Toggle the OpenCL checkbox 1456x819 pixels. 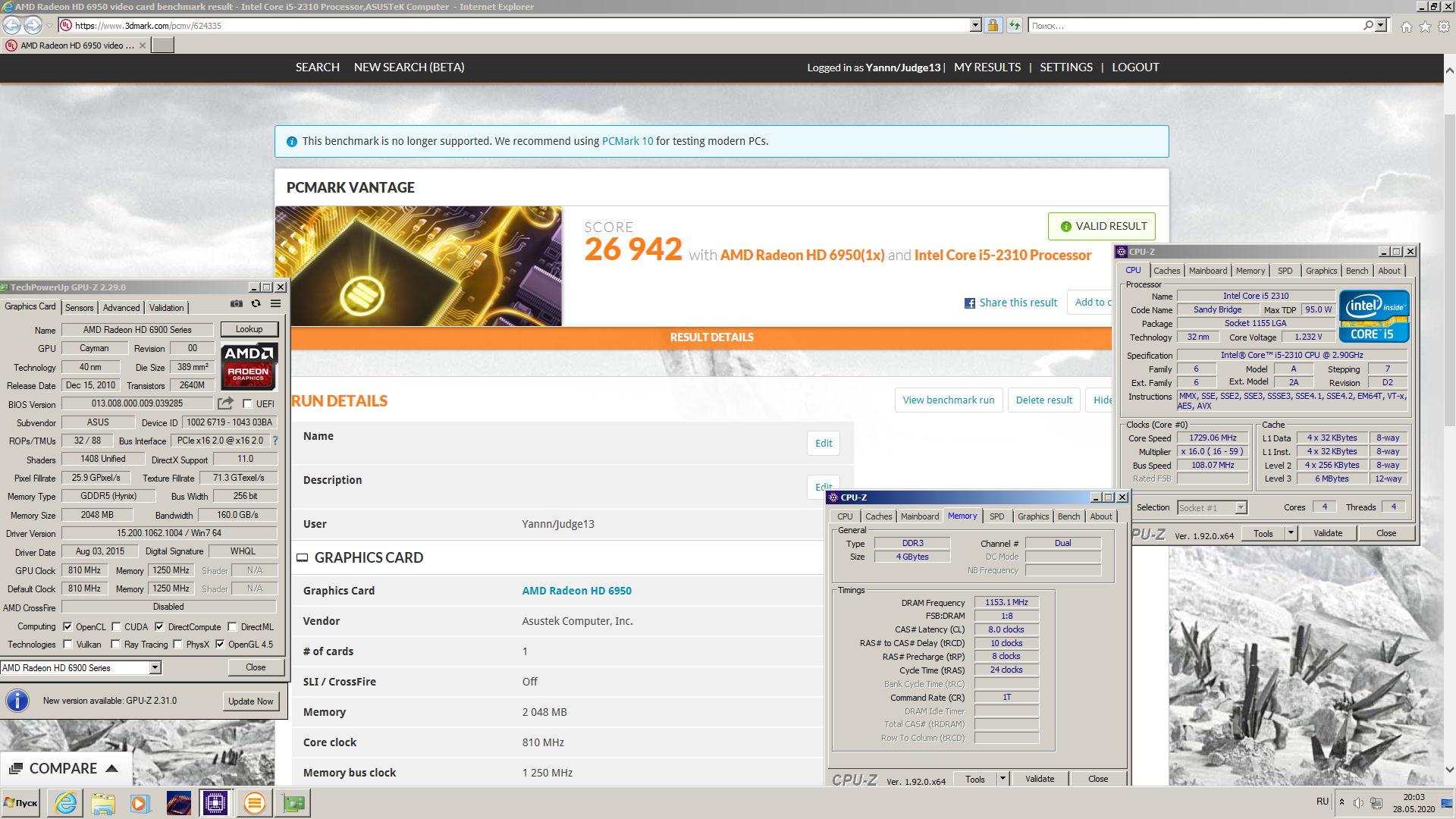tap(68, 627)
